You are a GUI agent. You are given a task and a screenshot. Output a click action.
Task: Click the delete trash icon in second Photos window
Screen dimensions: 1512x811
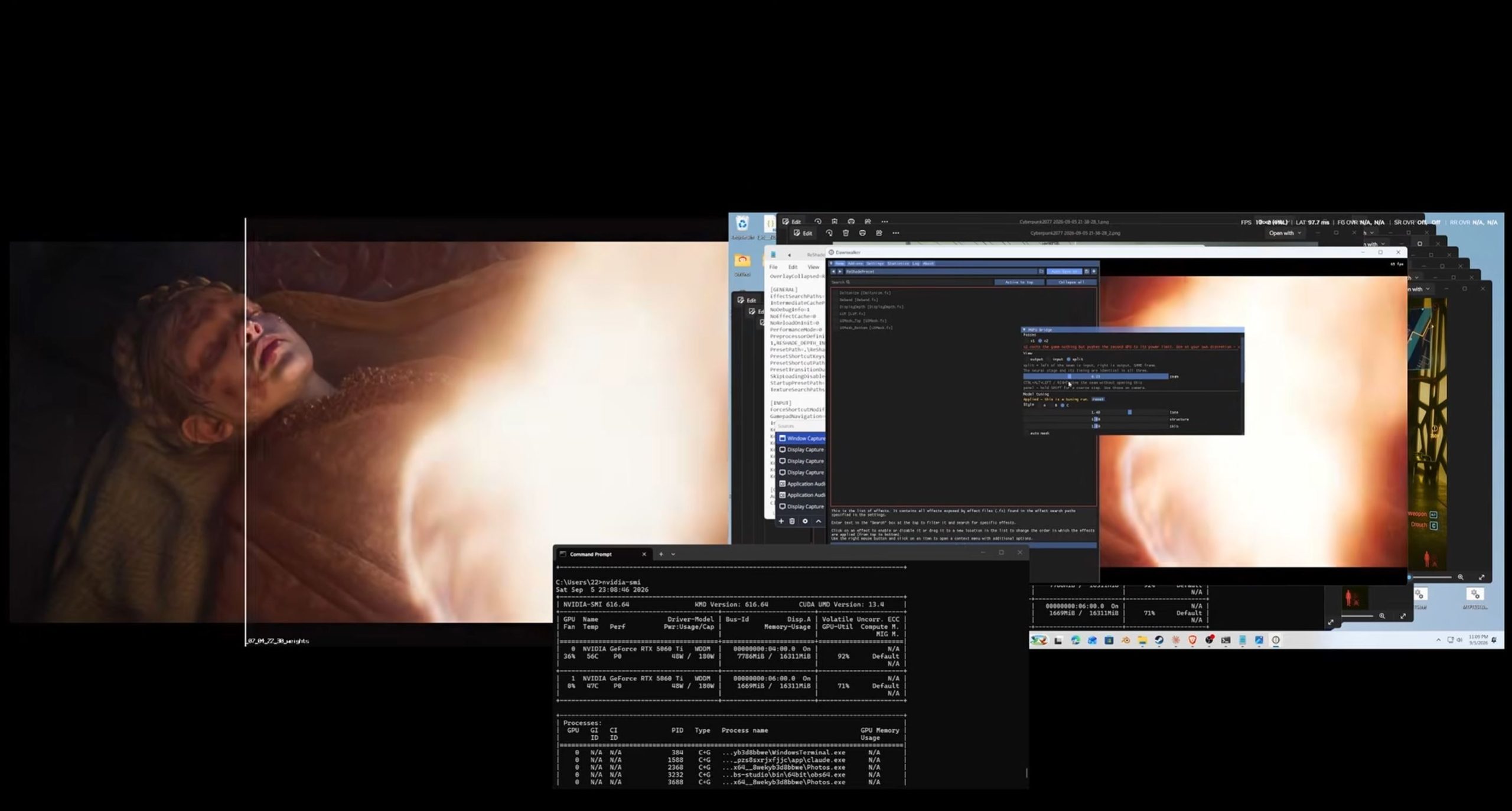(846, 233)
